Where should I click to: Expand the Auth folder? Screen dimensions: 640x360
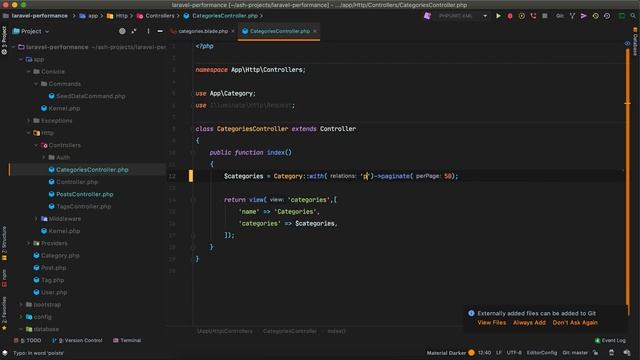(44, 158)
